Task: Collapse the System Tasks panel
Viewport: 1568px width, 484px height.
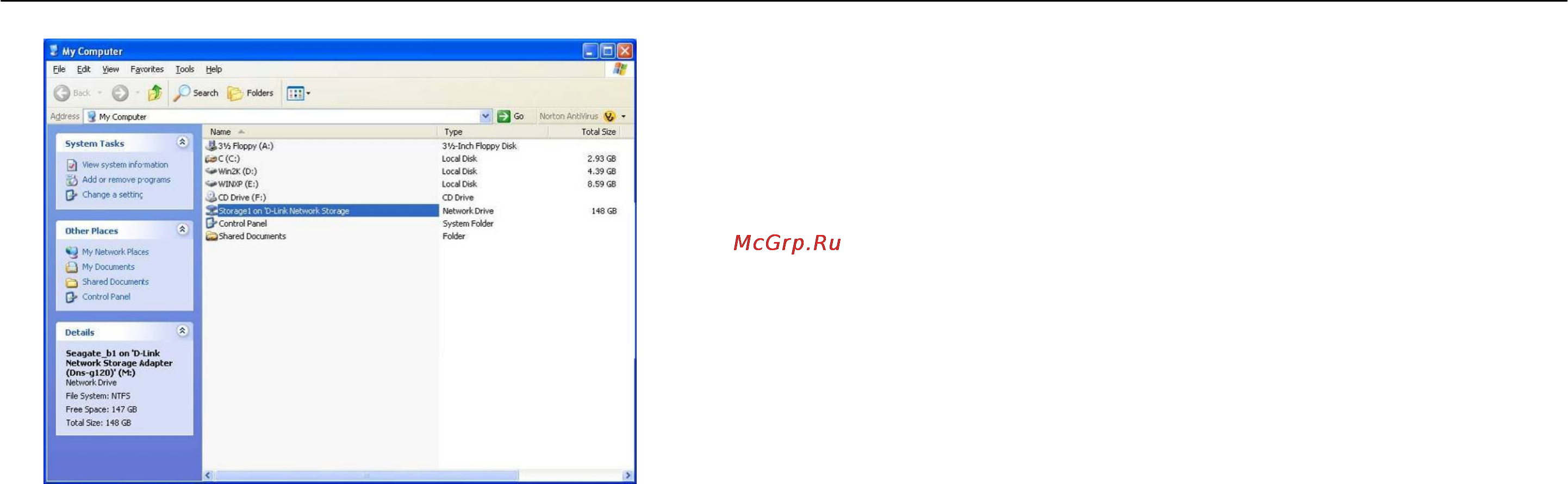Action: tap(182, 142)
